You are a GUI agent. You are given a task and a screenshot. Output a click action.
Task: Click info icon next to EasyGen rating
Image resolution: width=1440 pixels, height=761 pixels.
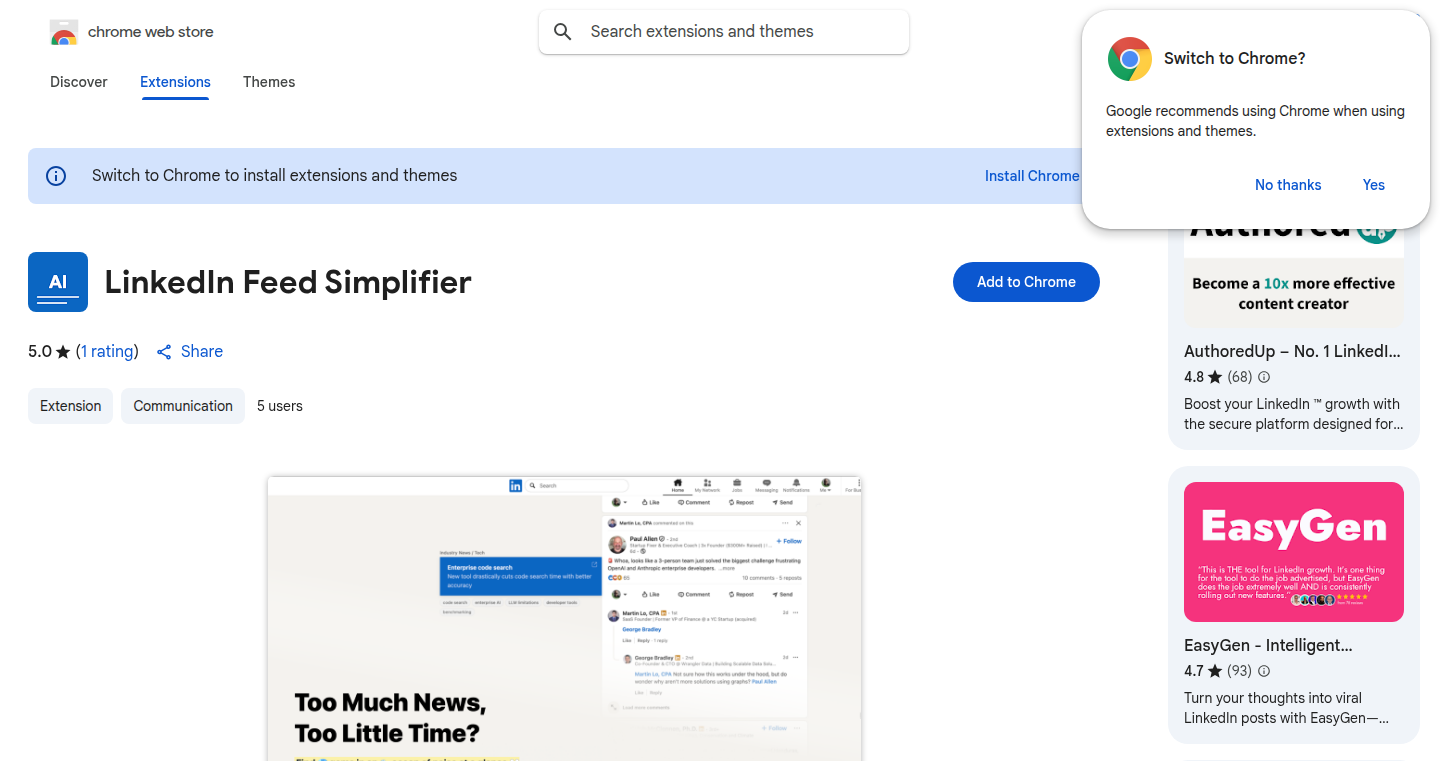point(1264,671)
